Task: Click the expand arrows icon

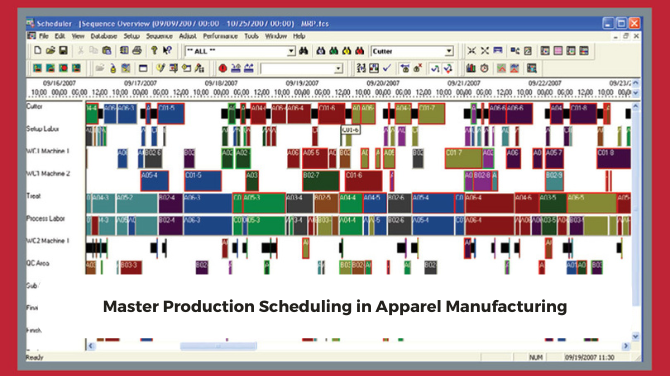Action: (x=485, y=51)
